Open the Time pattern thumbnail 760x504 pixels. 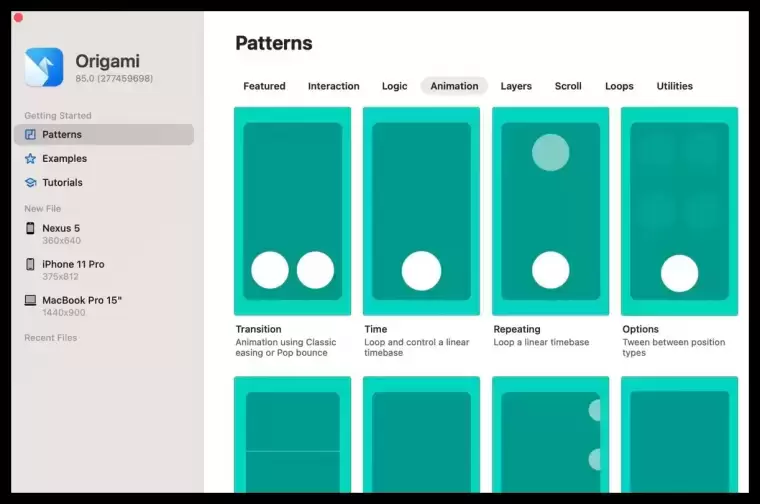(421, 211)
